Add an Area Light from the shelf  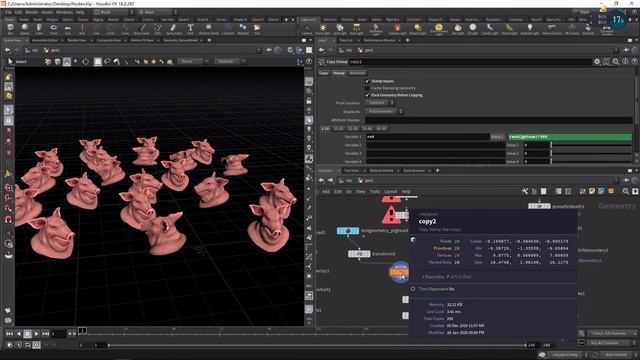click(x=356, y=29)
